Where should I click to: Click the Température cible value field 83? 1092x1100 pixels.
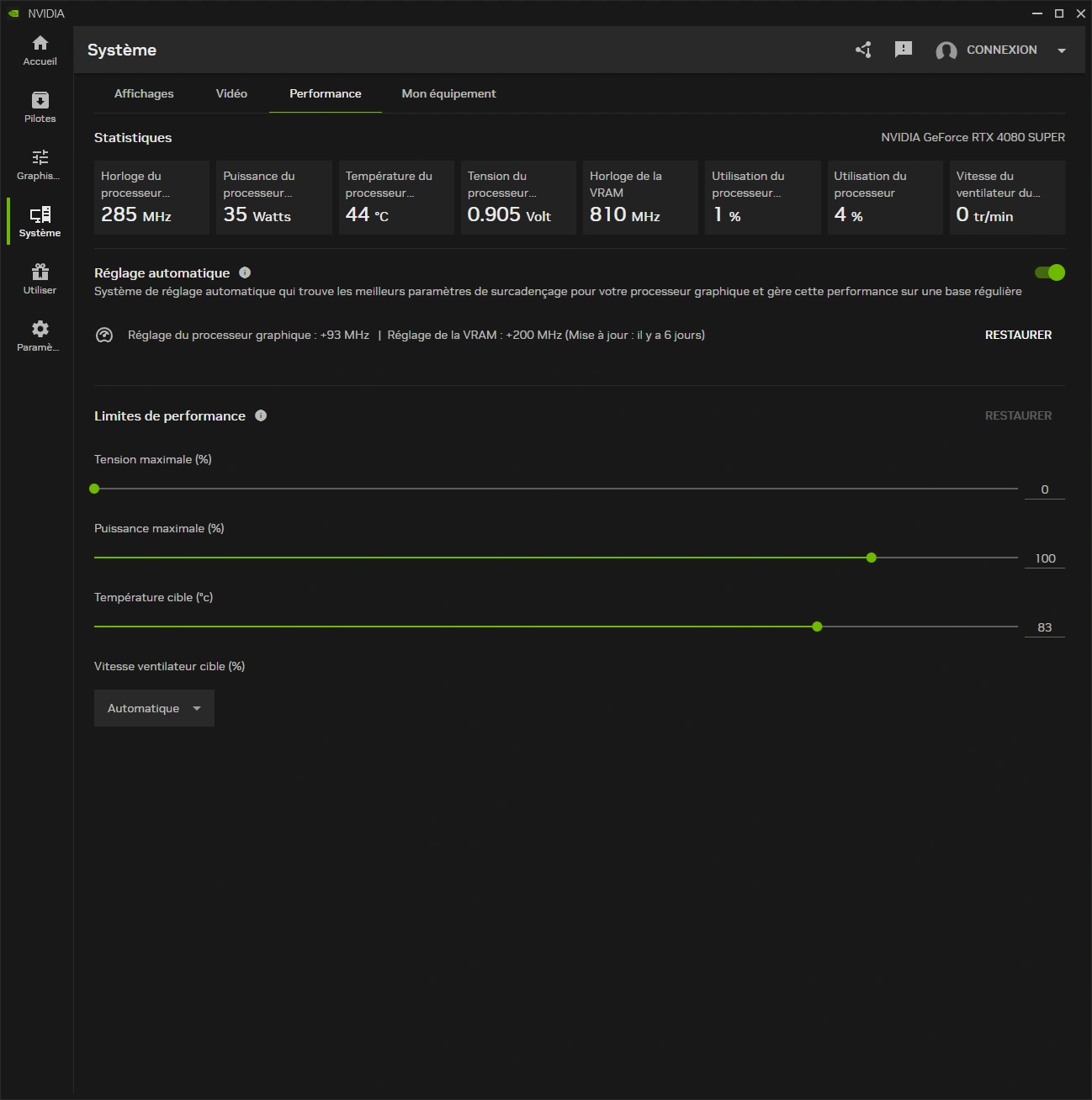click(x=1045, y=627)
